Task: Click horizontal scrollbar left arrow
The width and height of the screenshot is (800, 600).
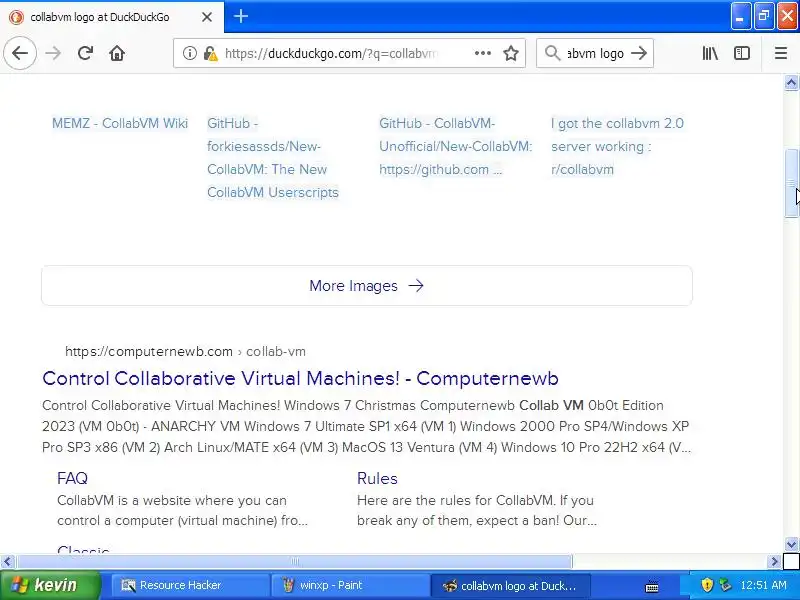Action: point(7,562)
